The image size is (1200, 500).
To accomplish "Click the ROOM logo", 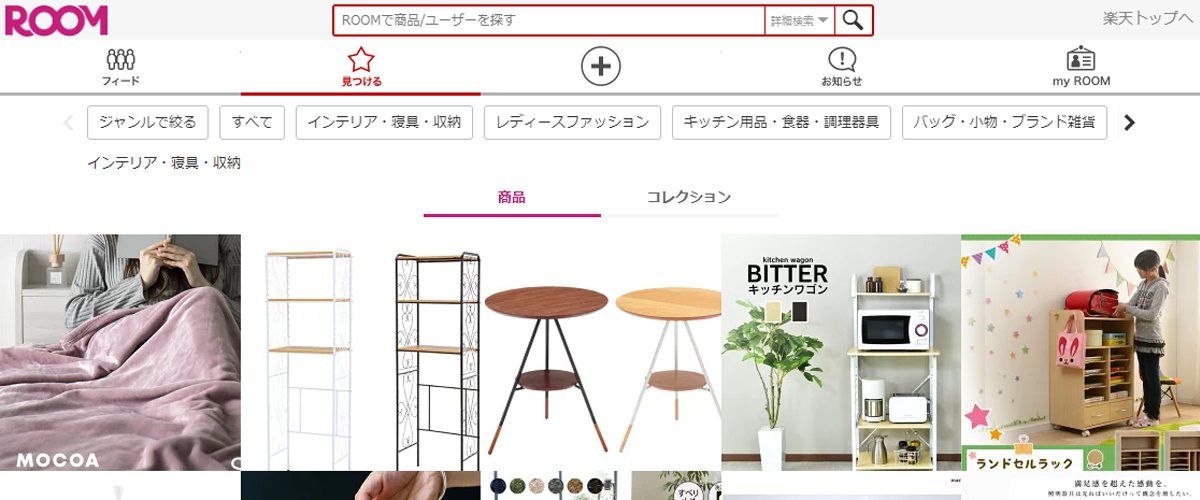I will coord(56,20).
